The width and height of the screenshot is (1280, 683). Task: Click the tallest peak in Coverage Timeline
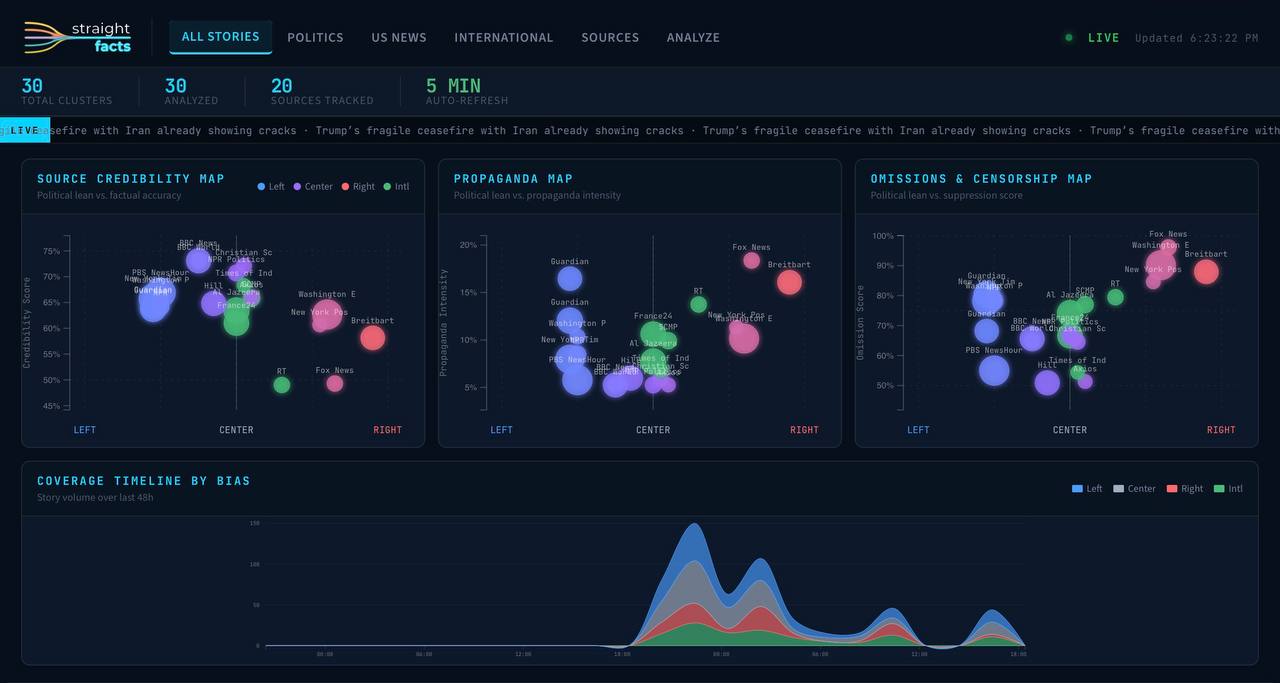coord(692,526)
